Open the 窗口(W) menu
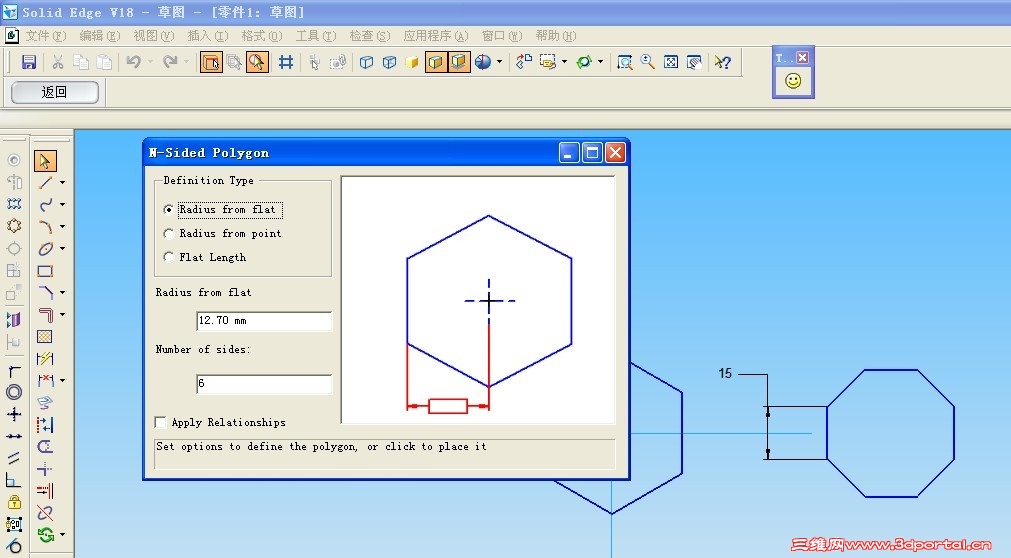The height and width of the screenshot is (558, 1011). tap(502, 36)
